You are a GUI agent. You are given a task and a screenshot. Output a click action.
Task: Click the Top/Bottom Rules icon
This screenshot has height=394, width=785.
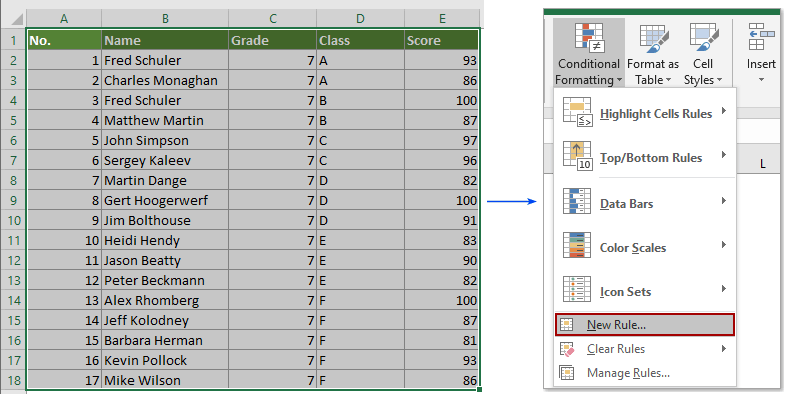coord(577,156)
